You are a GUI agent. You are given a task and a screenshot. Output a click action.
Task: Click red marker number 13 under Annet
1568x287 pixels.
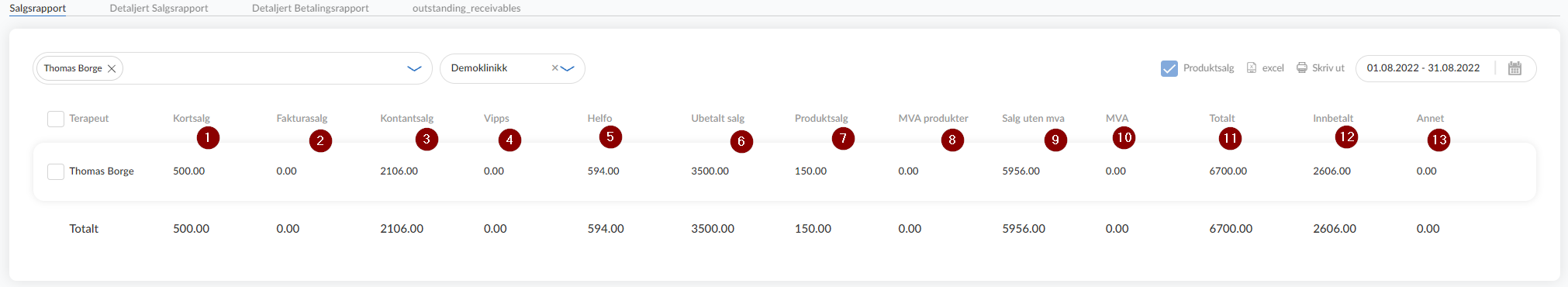[1439, 140]
